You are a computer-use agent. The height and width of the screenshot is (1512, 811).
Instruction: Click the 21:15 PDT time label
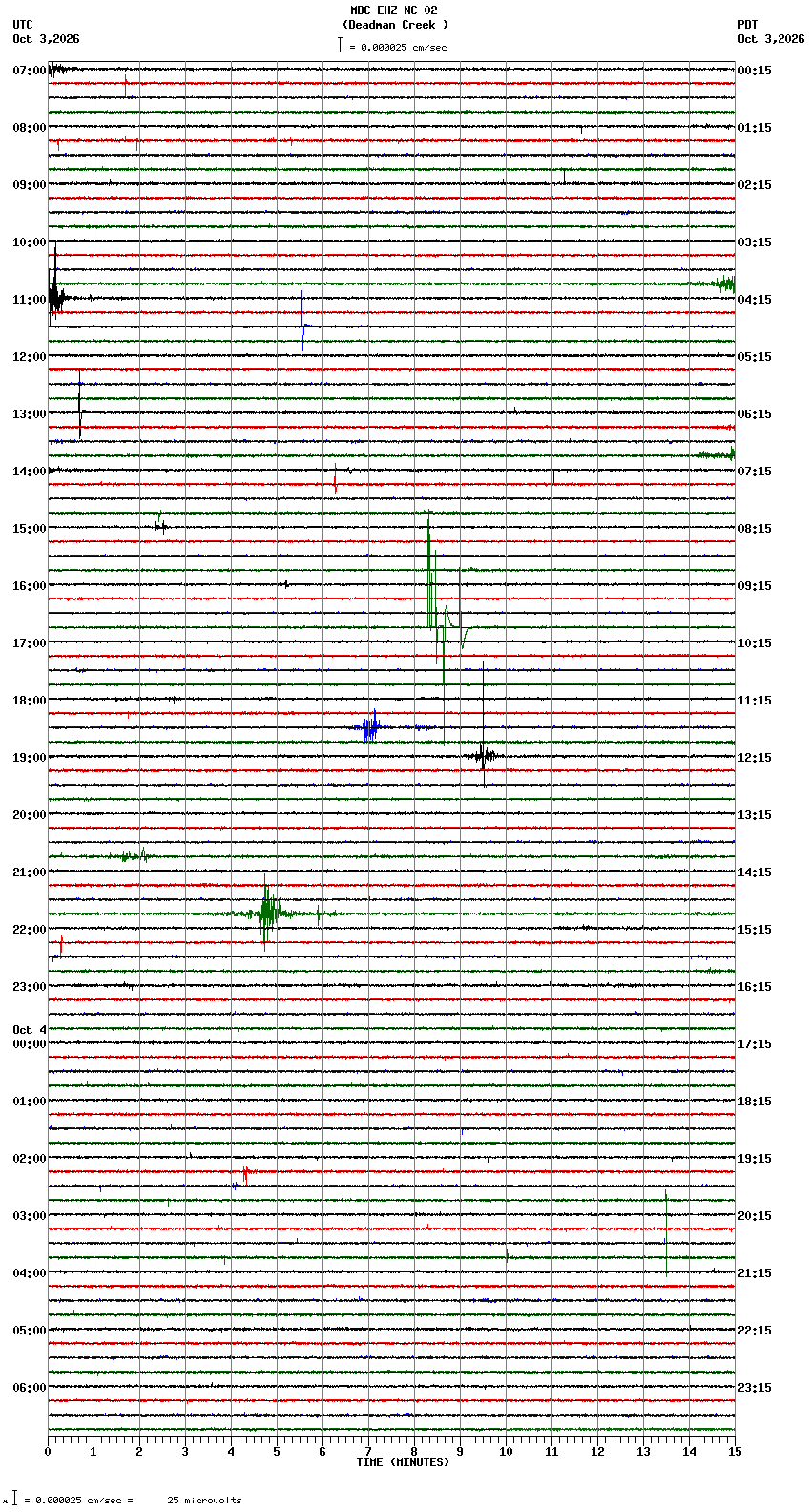(x=755, y=1273)
